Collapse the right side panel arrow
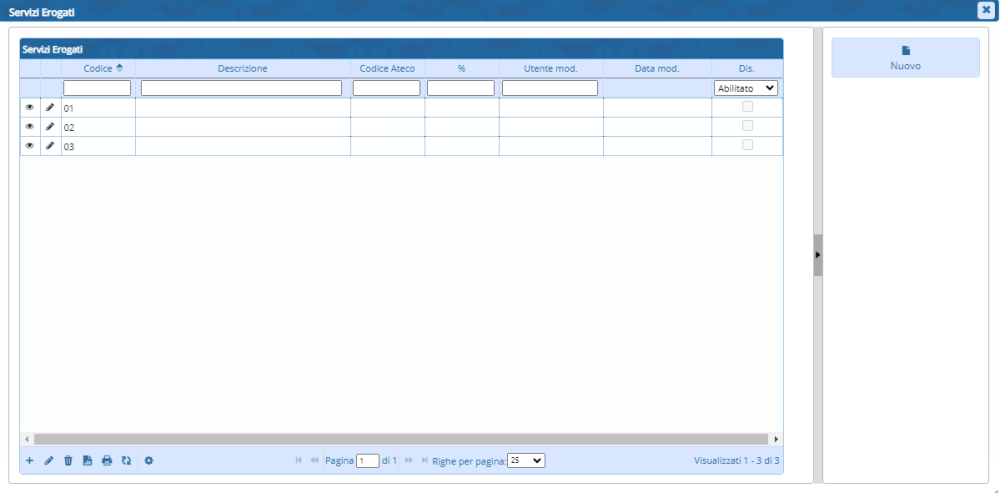This screenshot has height=493, width=1000. [x=818, y=255]
